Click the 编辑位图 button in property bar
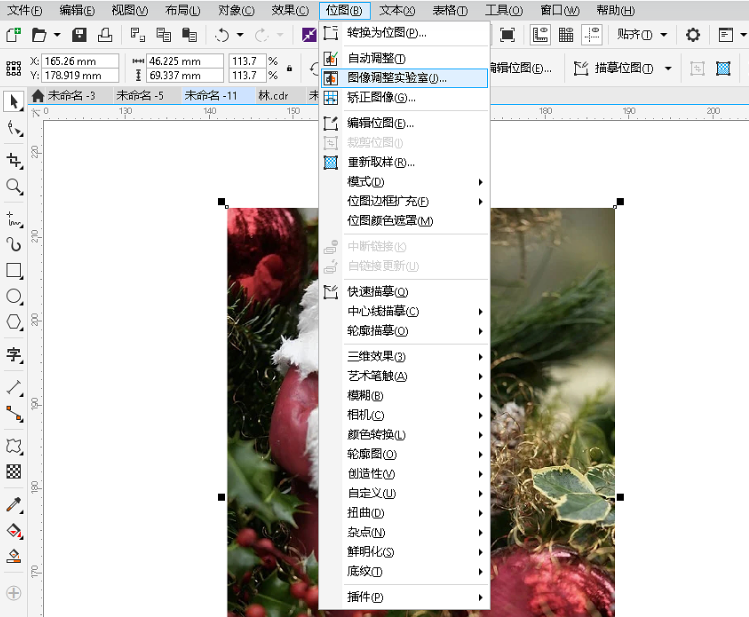749x617 pixels. (x=522, y=68)
